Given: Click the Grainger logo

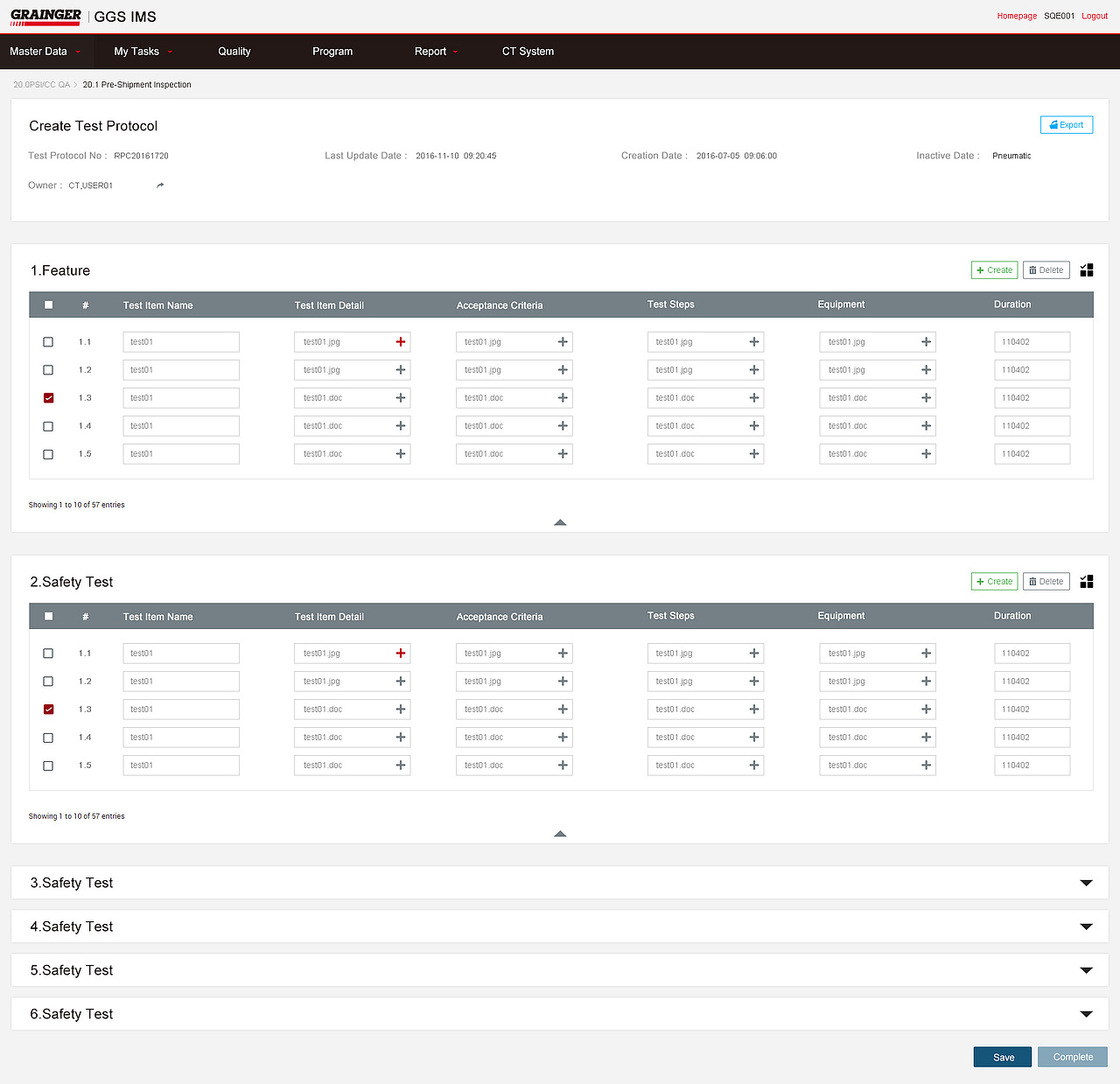Looking at the screenshot, I should (45, 17).
